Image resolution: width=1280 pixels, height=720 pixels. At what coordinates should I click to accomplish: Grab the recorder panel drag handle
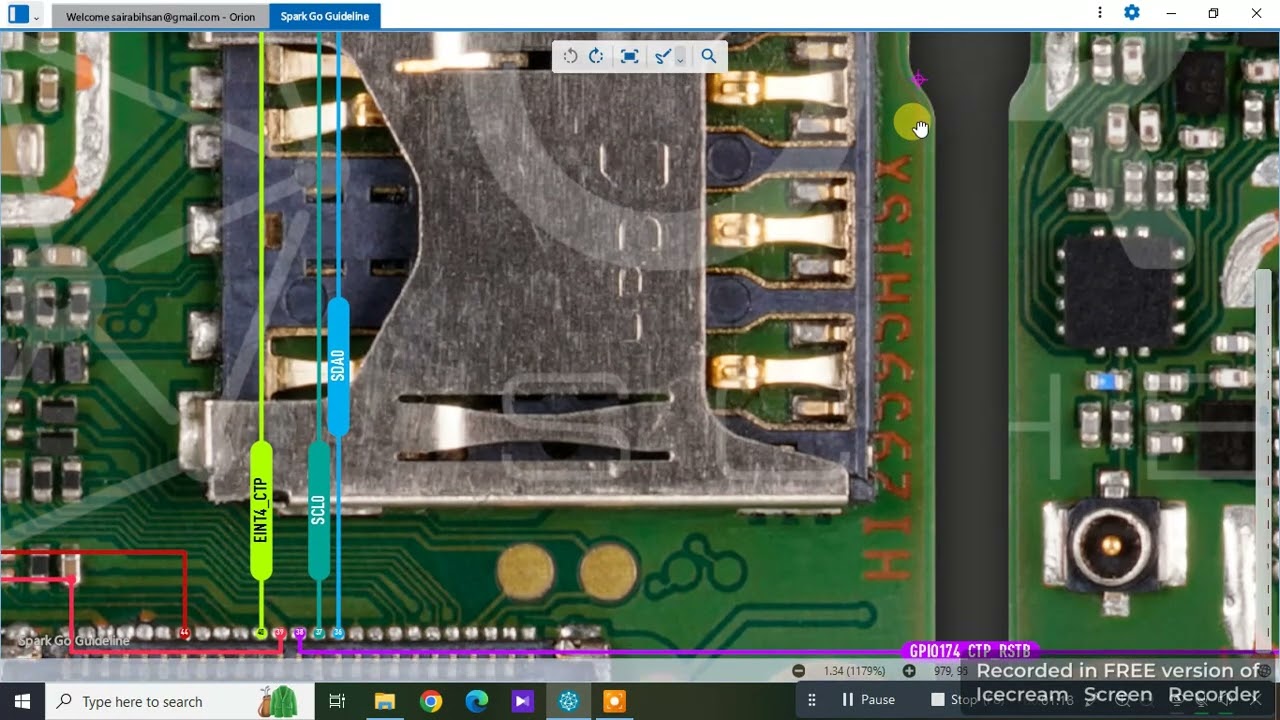click(x=812, y=700)
